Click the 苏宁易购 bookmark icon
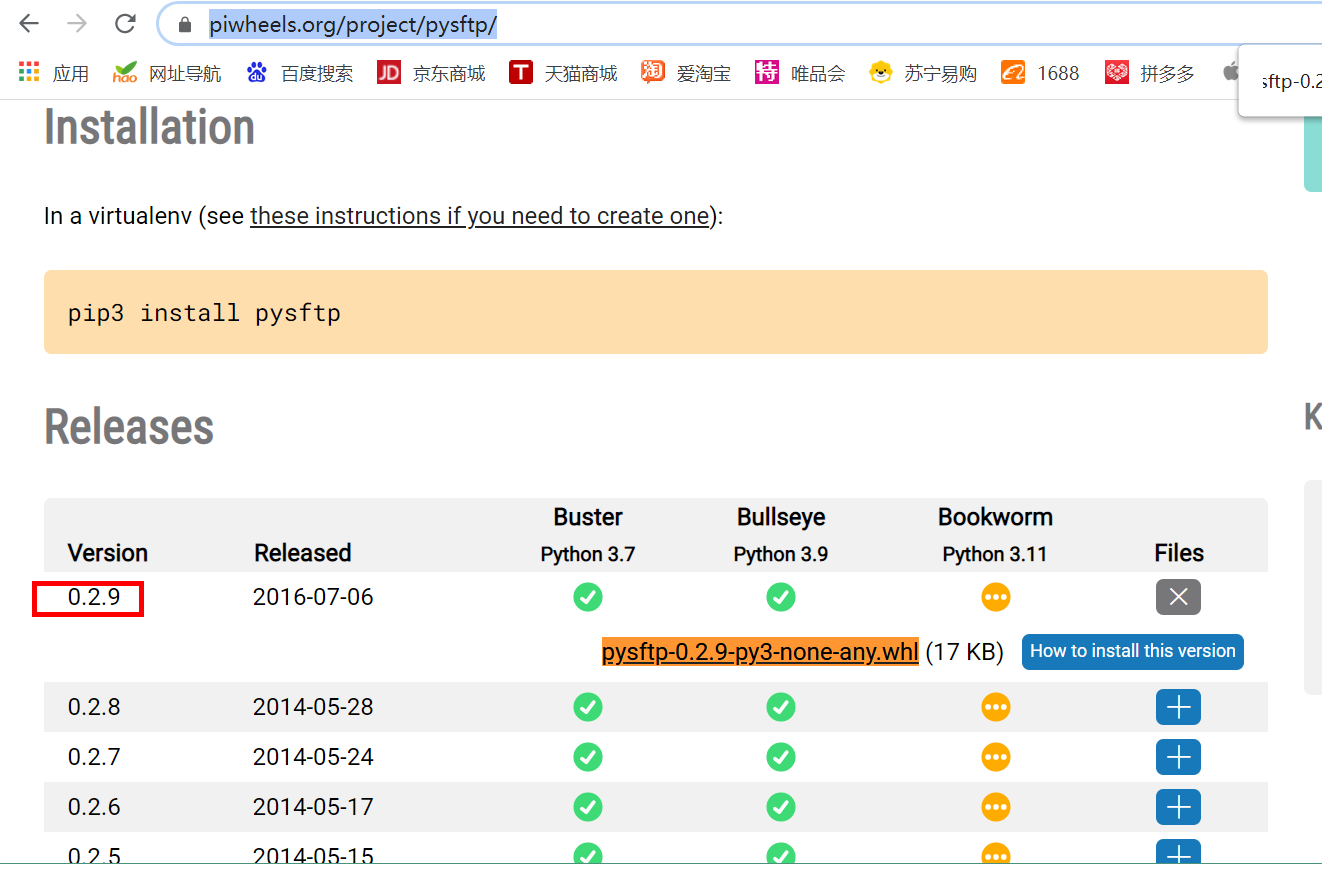This screenshot has width=1322, height=872. (x=880, y=72)
